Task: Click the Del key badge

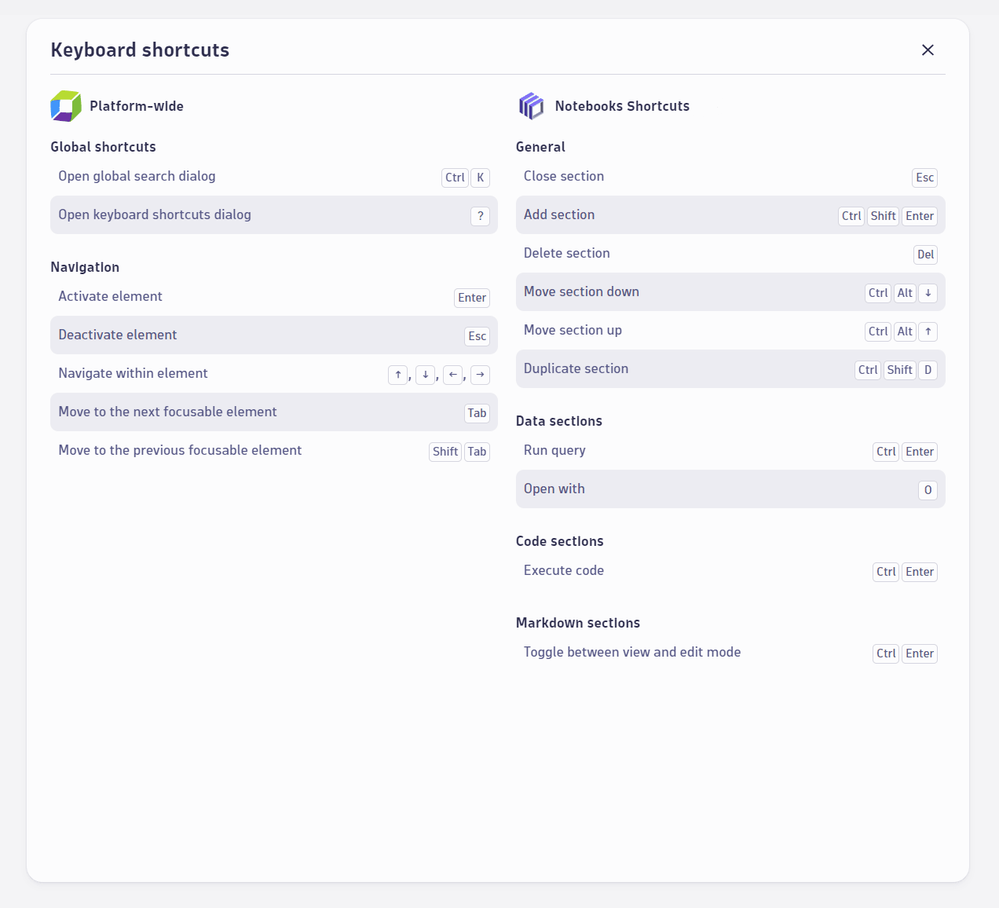Action: point(925,255)
